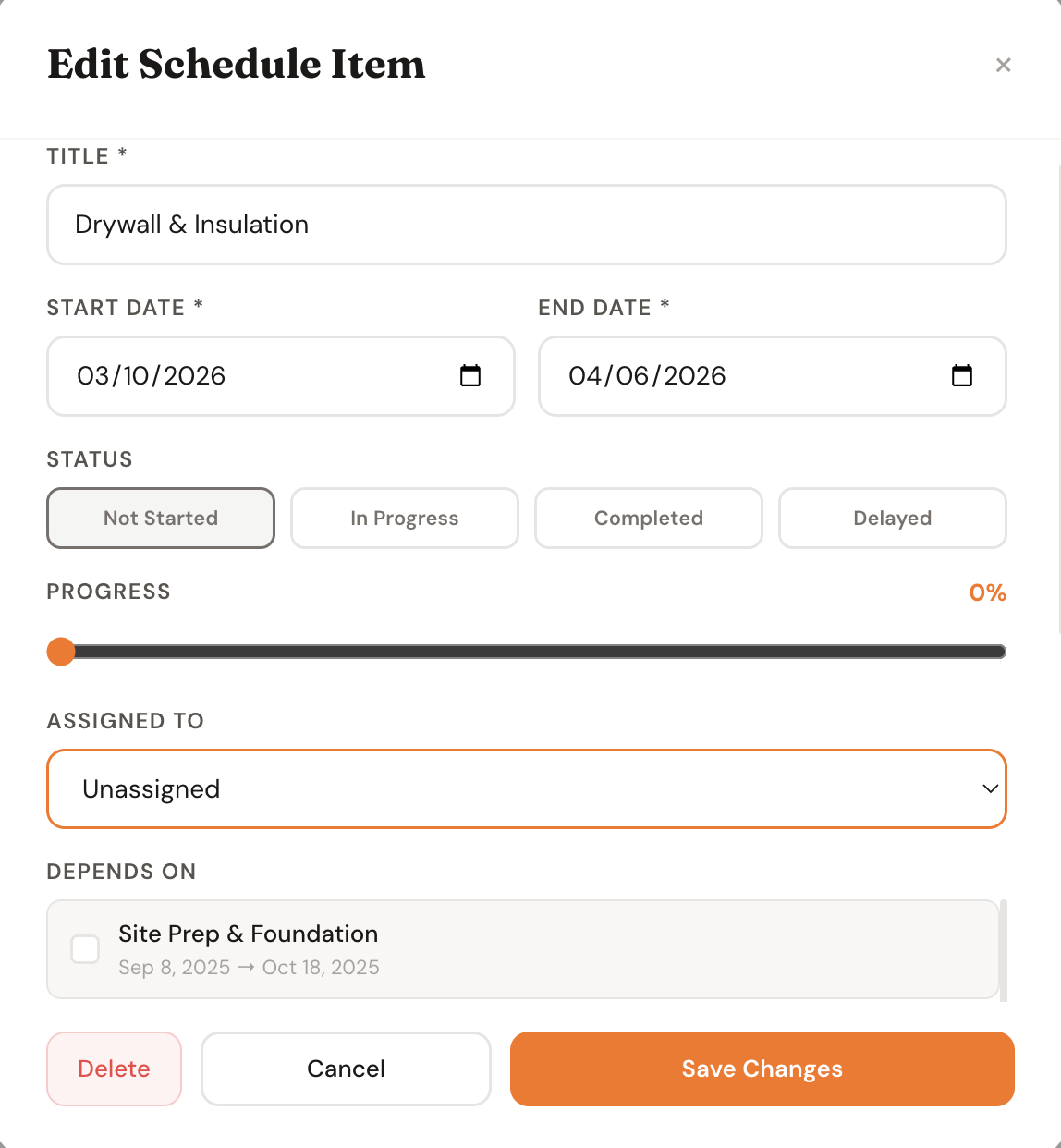Expand the assignee selection list
This screenshot has width=1061, height=1148.
tap(526, 789)
